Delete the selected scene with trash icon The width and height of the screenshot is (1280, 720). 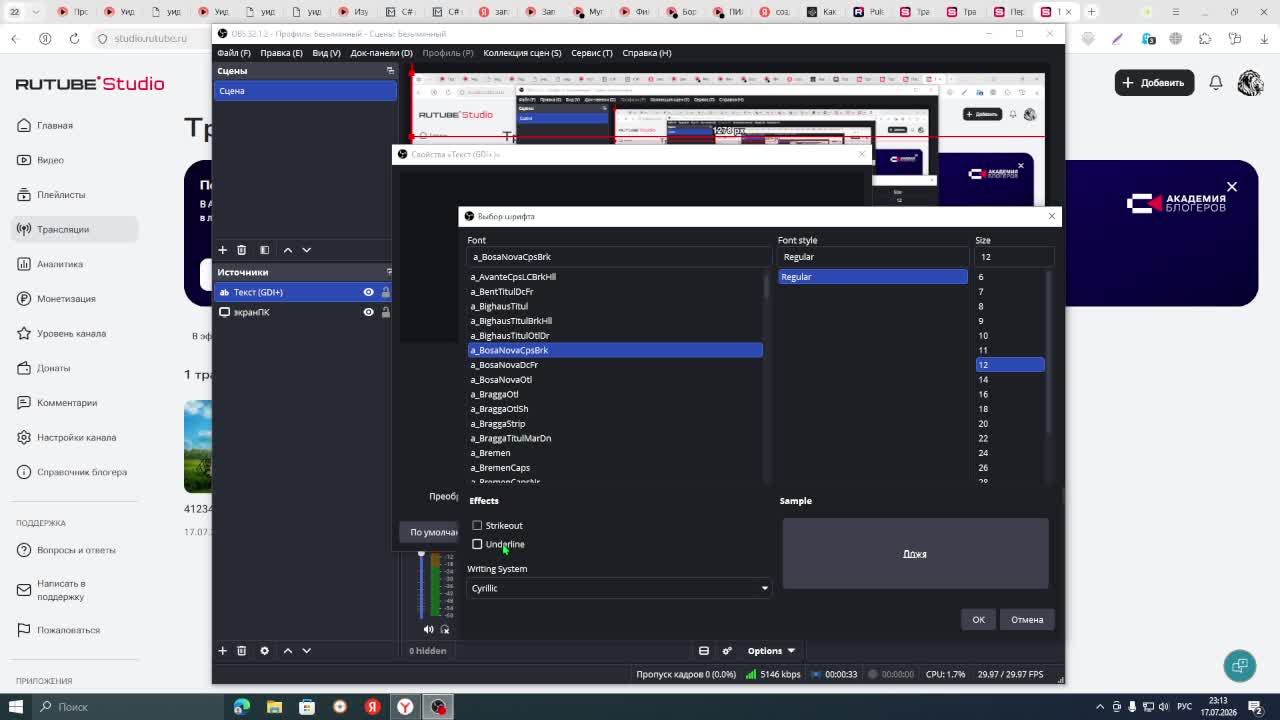(241, 250)
